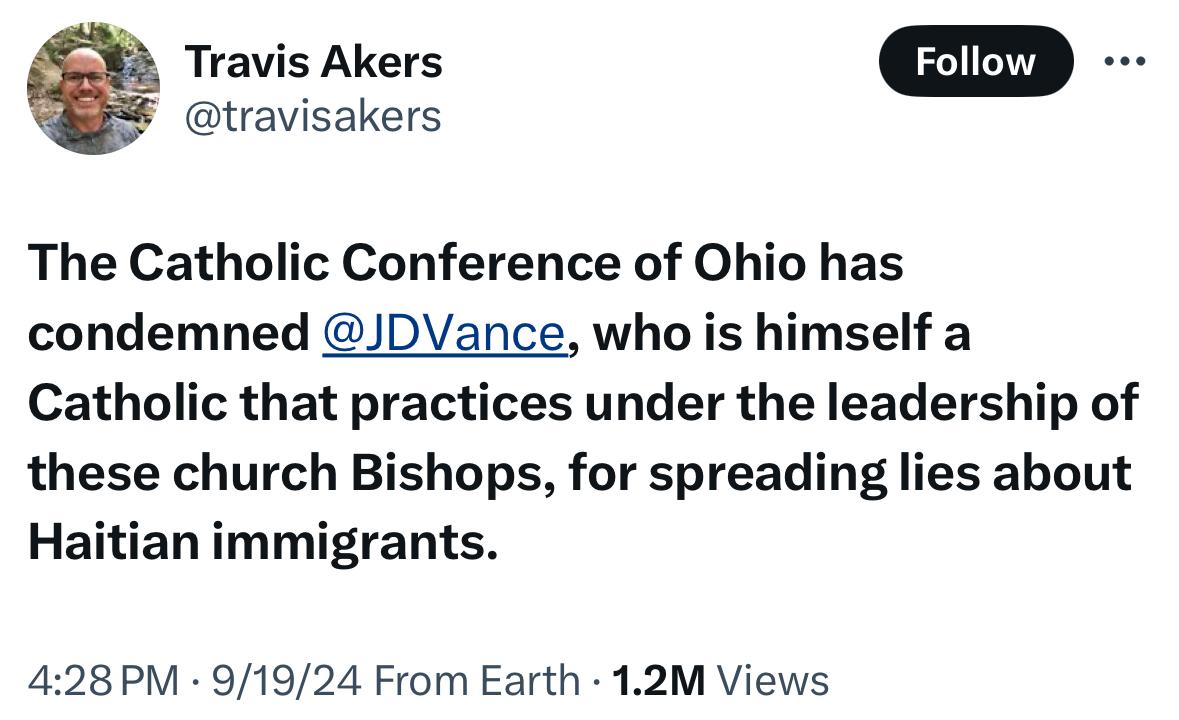This screenshot has width=1179, height=720.
Task: Click Travis Akers' profile picture
Action: pos(93,89)
